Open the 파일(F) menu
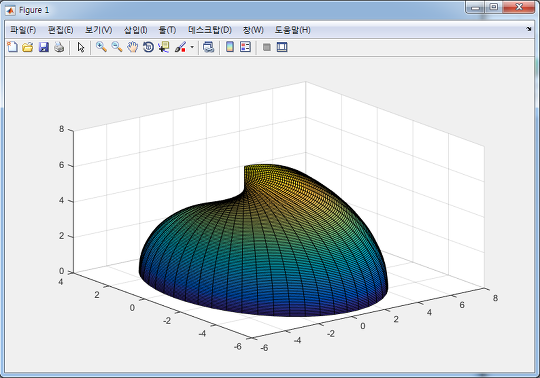Image resolution: width=540 pixels, height=378 pixels. click(23, 30)
